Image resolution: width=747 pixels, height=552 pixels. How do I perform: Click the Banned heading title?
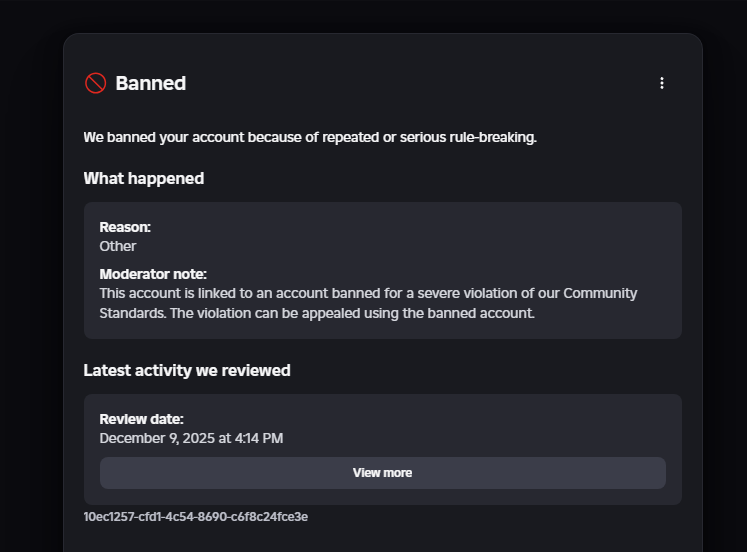click(150, 83)
